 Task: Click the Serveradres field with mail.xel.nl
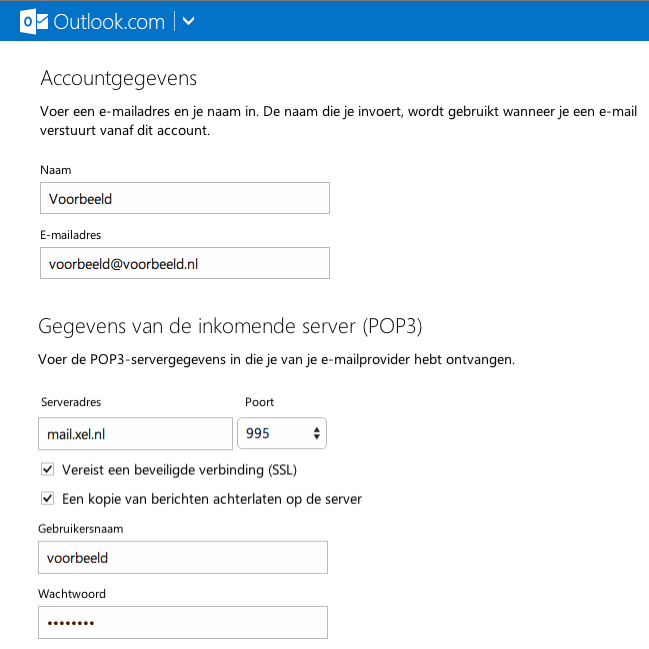135,434
